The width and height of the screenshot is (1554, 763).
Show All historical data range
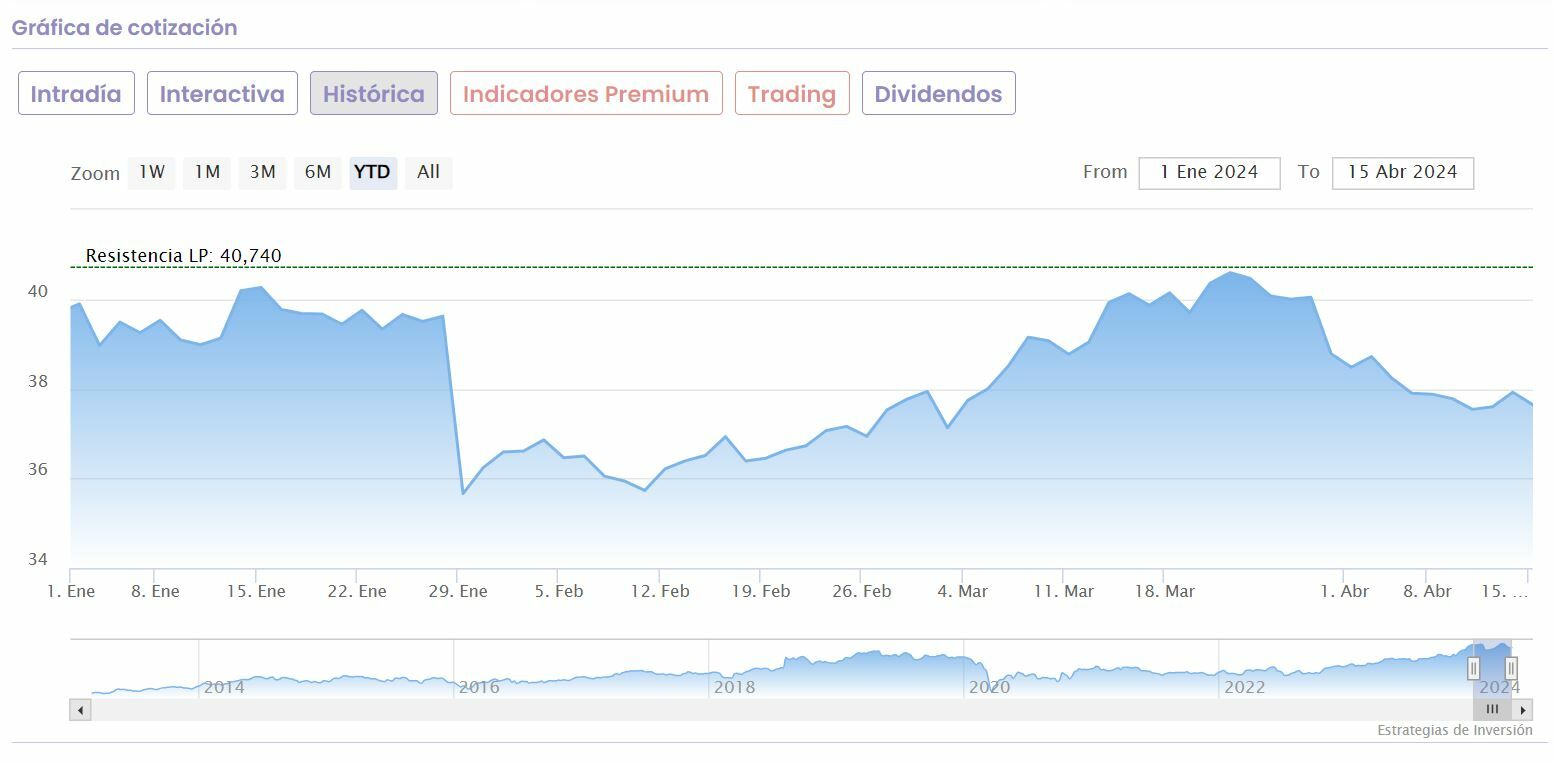(x=428, y=173)
